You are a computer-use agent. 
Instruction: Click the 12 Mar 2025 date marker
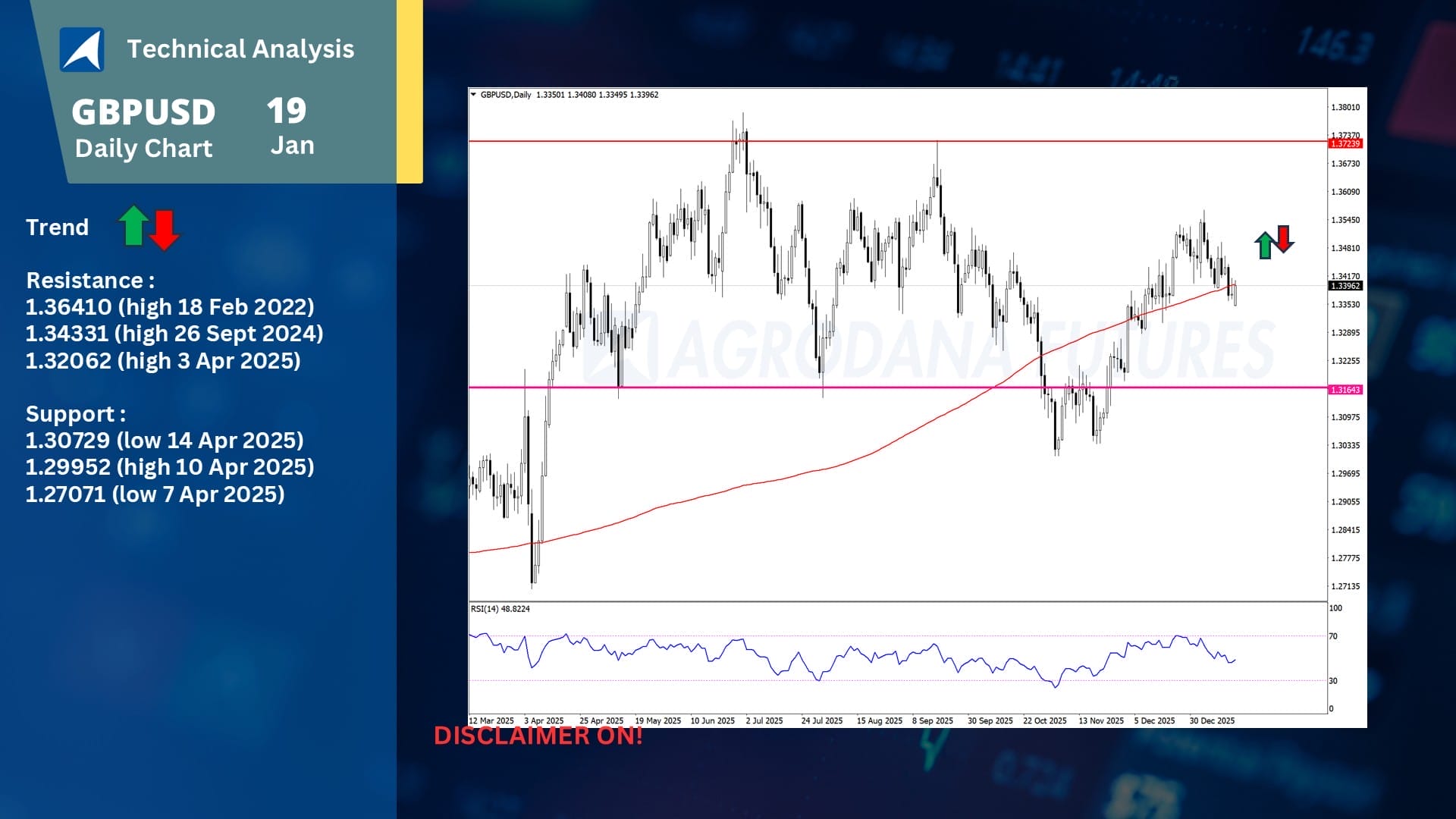click(x=491, y=721)
